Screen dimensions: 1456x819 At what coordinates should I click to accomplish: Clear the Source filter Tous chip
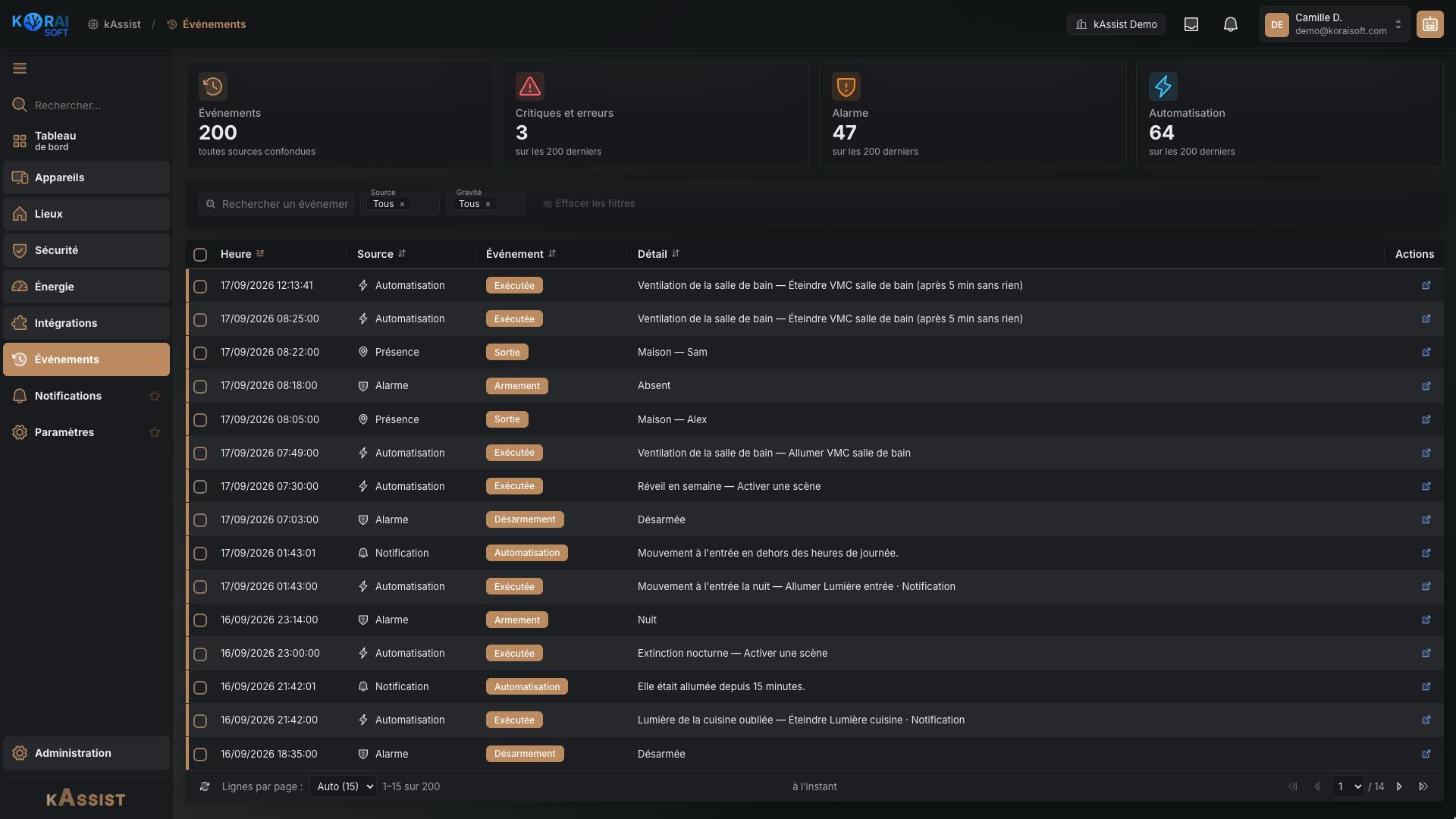402,204
